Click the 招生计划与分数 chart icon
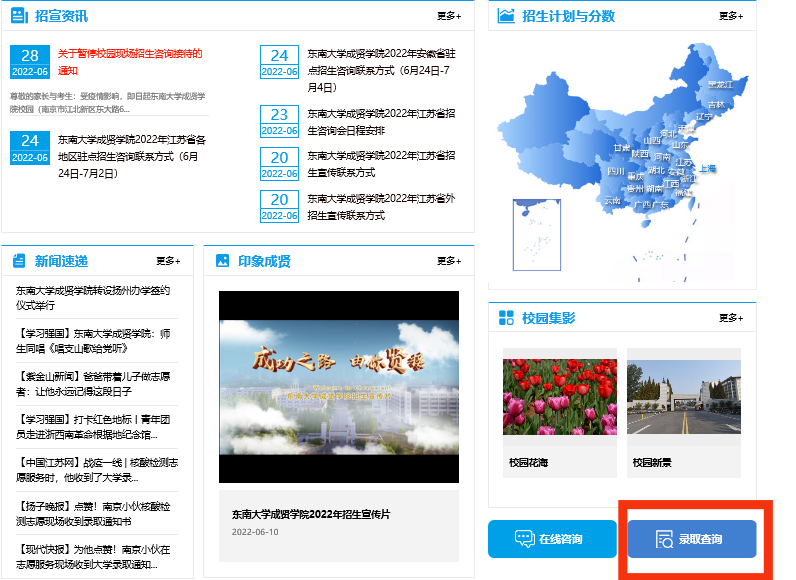This screenshot has height=580, width=796. [x=506, y=16]
